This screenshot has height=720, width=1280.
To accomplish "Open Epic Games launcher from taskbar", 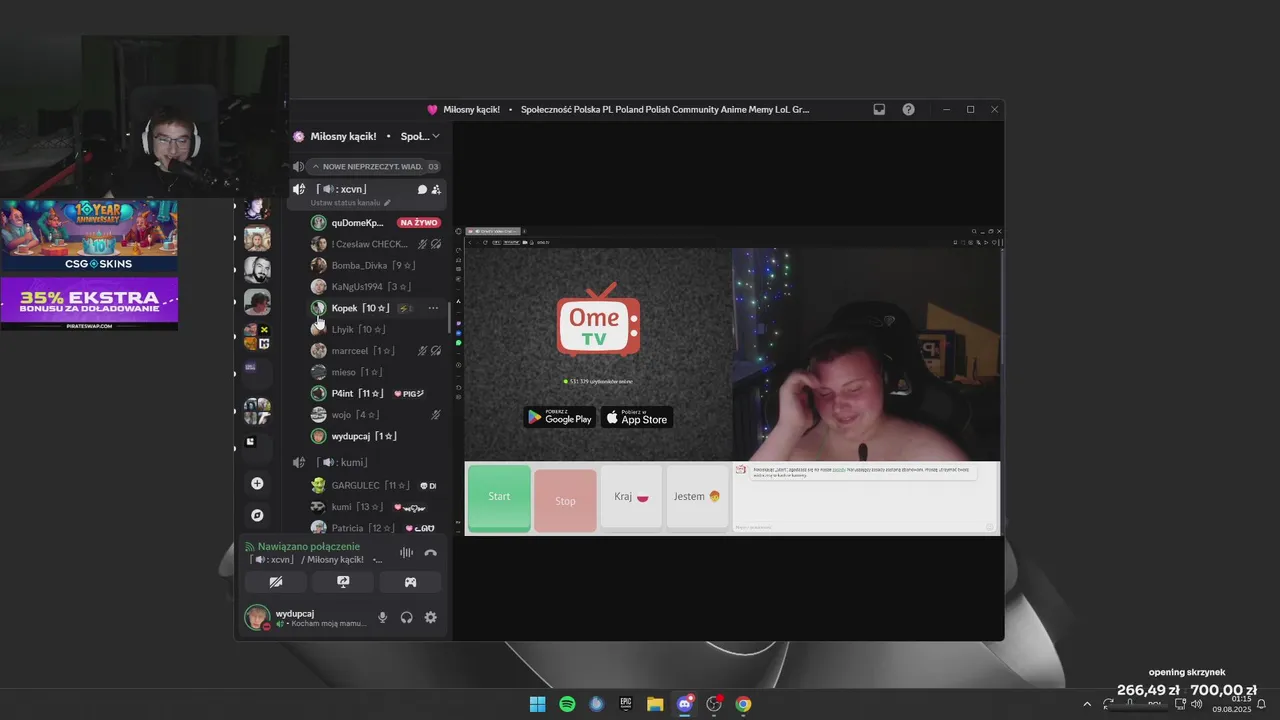I will 626,704.
